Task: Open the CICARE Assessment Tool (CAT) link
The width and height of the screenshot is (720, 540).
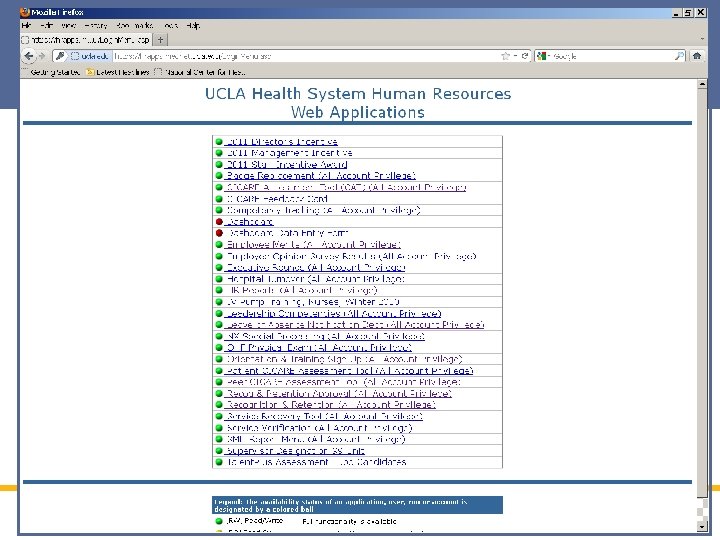Action: click(345, 187)
